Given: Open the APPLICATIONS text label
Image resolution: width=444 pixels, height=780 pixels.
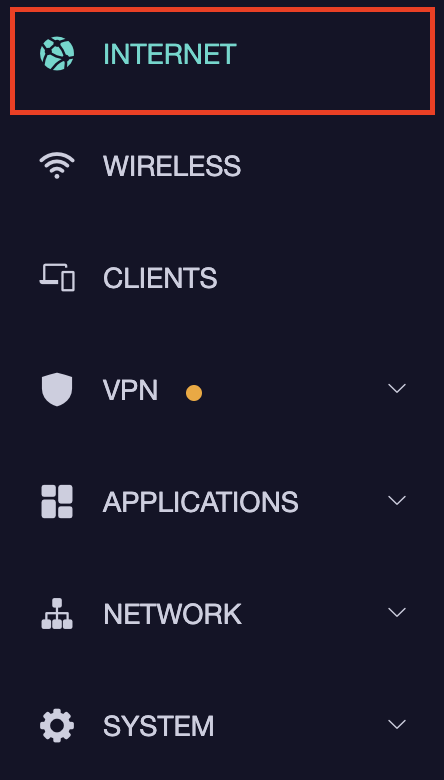Looking at the screenshot, I should (x=201, y=502).
